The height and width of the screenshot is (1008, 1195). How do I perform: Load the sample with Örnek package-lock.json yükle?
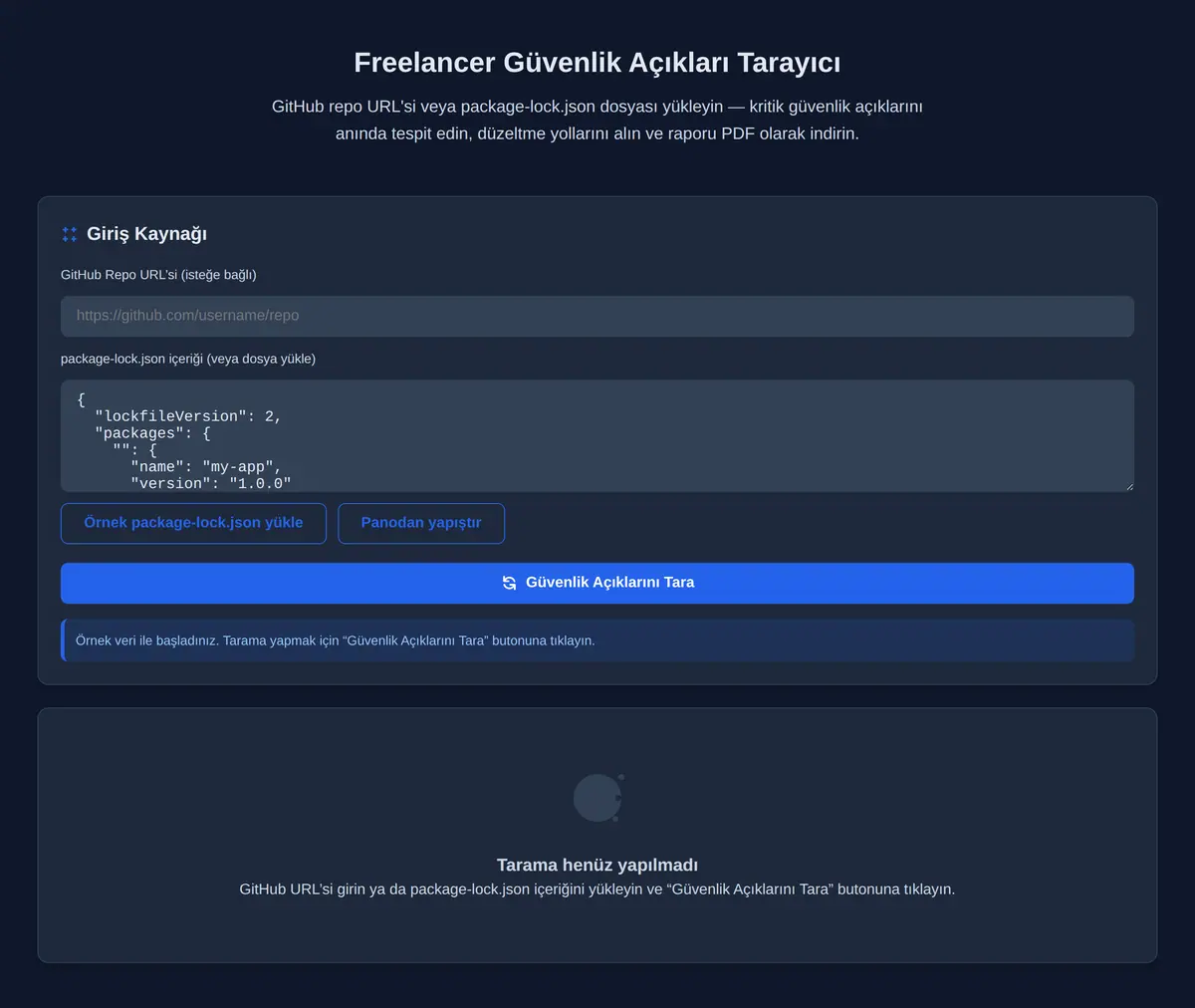[x=193, y=523]
